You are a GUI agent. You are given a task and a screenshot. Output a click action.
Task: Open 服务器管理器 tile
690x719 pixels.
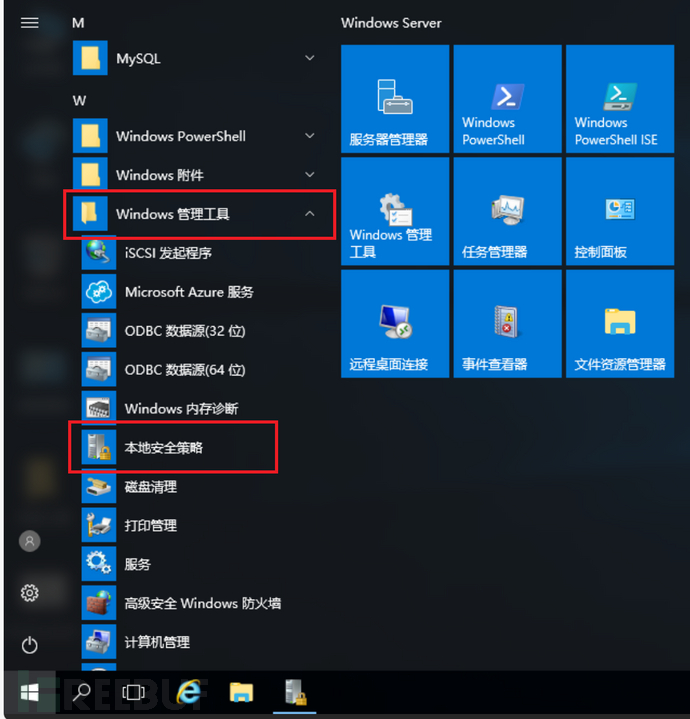click(395, 99)
